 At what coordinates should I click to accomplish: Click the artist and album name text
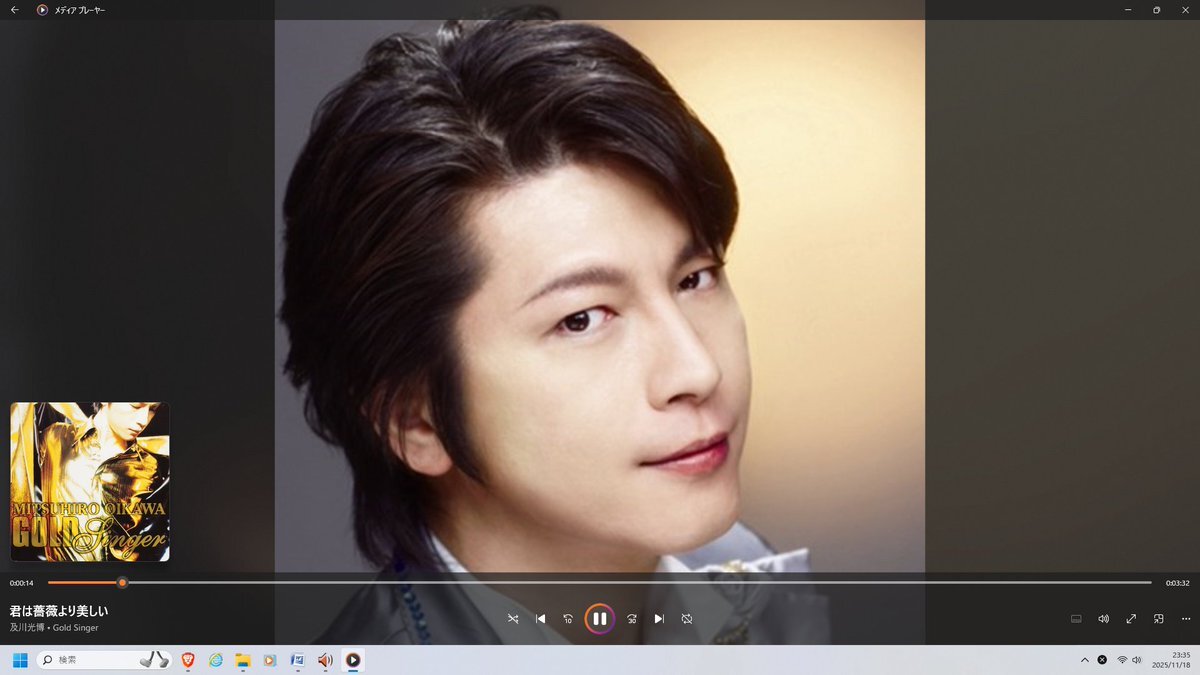(54, 628)
